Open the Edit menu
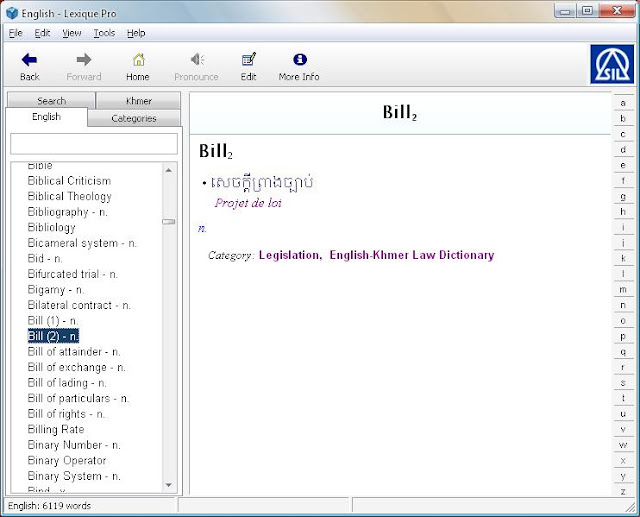Screen dimensions: 640x517 [42, 33]
